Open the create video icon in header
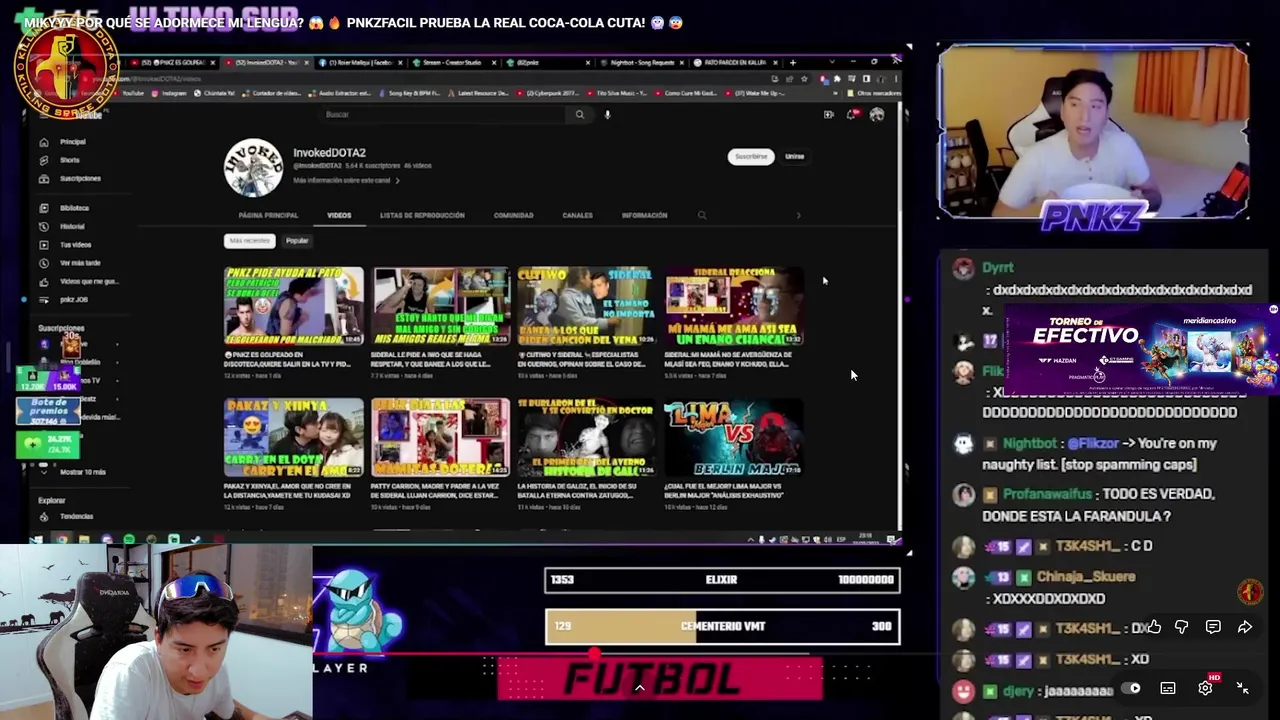The height and width of the screenshot is (720, 1280). tap(828, 115)
